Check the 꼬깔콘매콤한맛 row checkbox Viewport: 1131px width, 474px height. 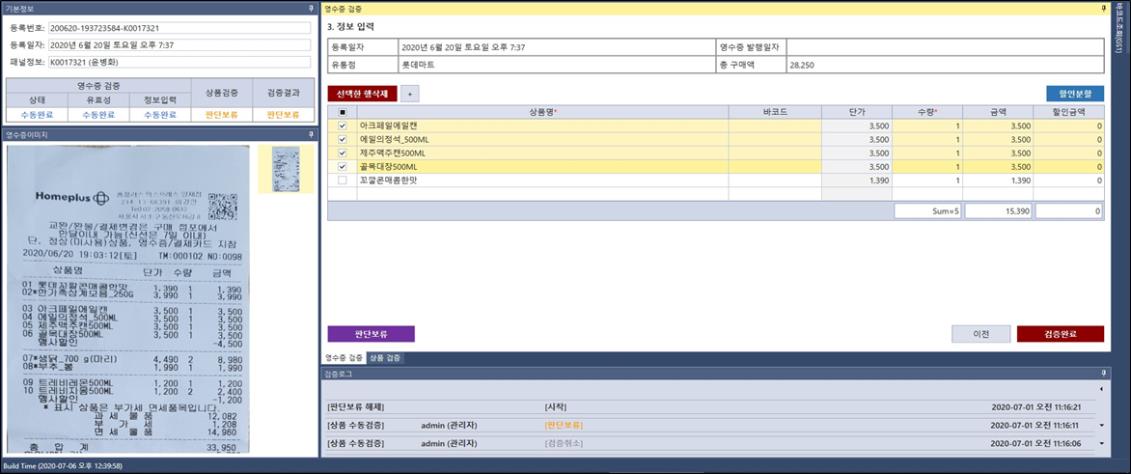pyautogui.click(x=342, y=180)
